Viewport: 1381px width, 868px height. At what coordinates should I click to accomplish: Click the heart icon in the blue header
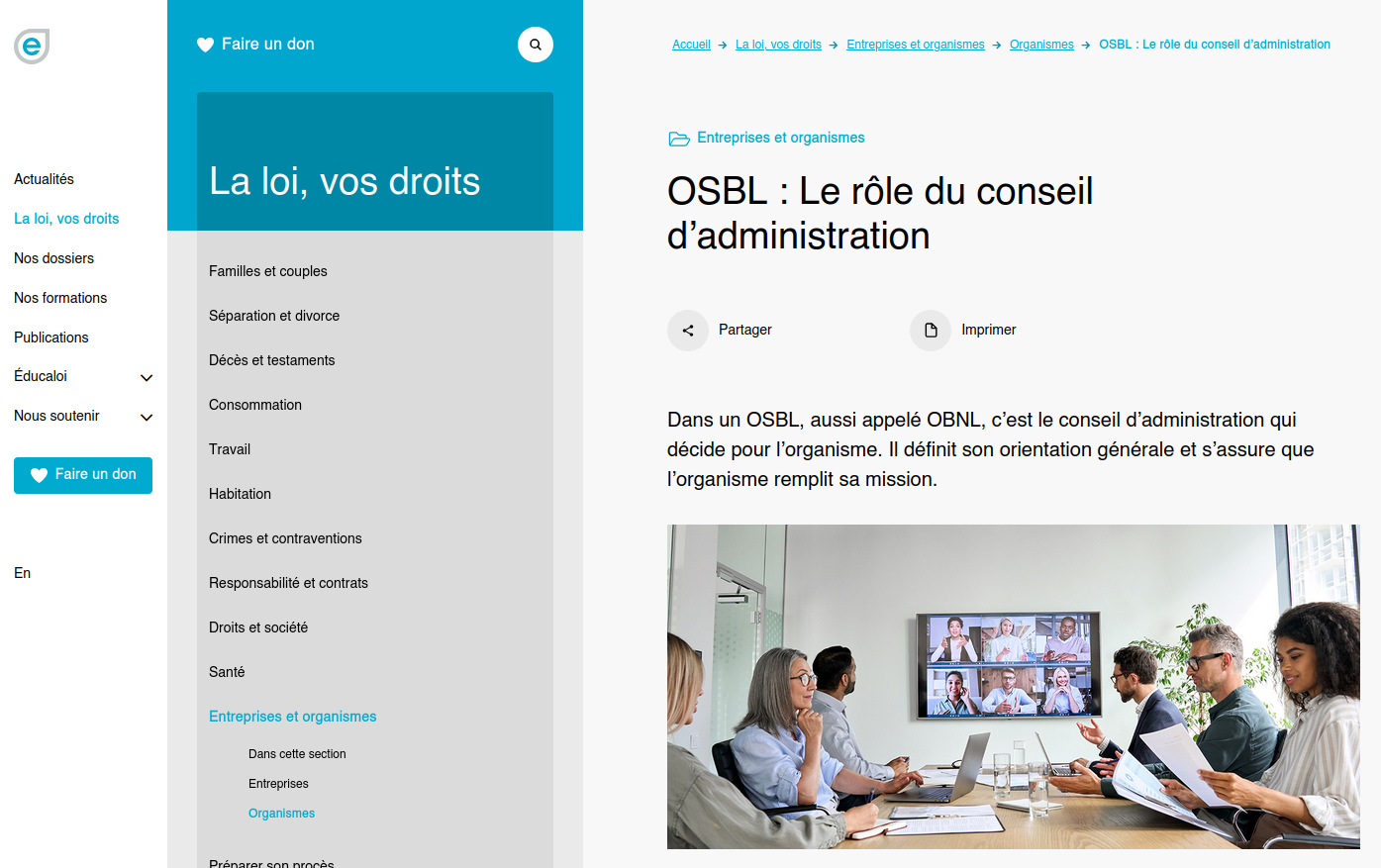[206, 45]
